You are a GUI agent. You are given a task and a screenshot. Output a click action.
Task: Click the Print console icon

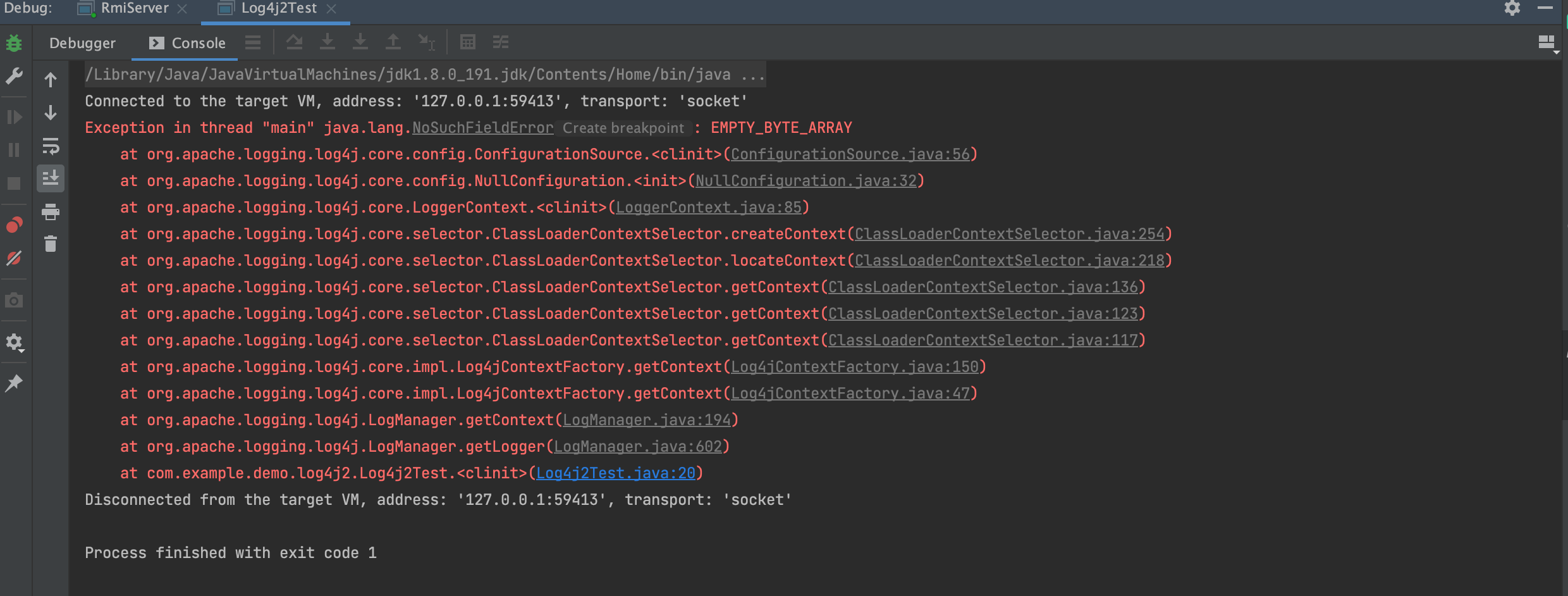[x=51, y=211]
